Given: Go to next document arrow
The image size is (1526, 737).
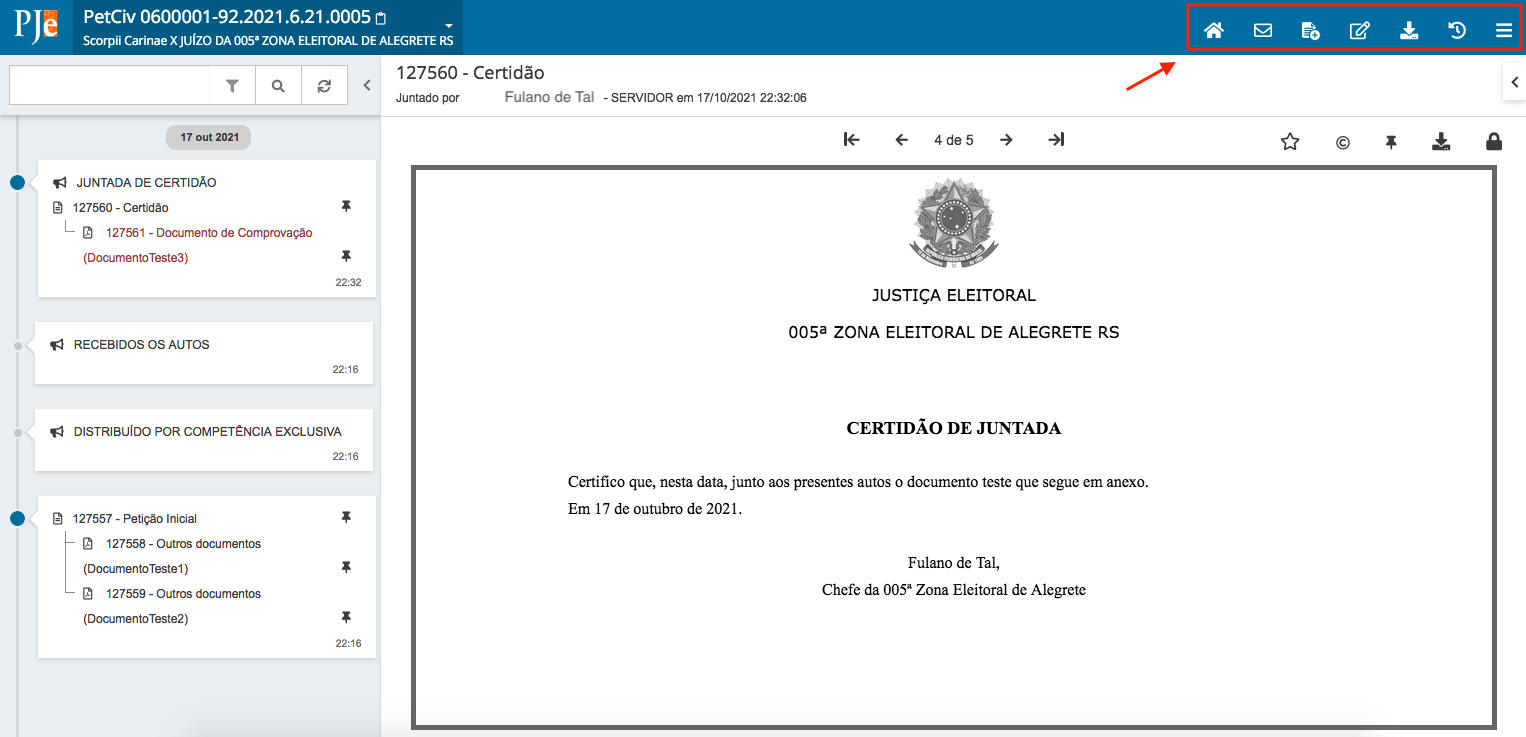Looking at the screenshot, I should tap(1006, 140).
